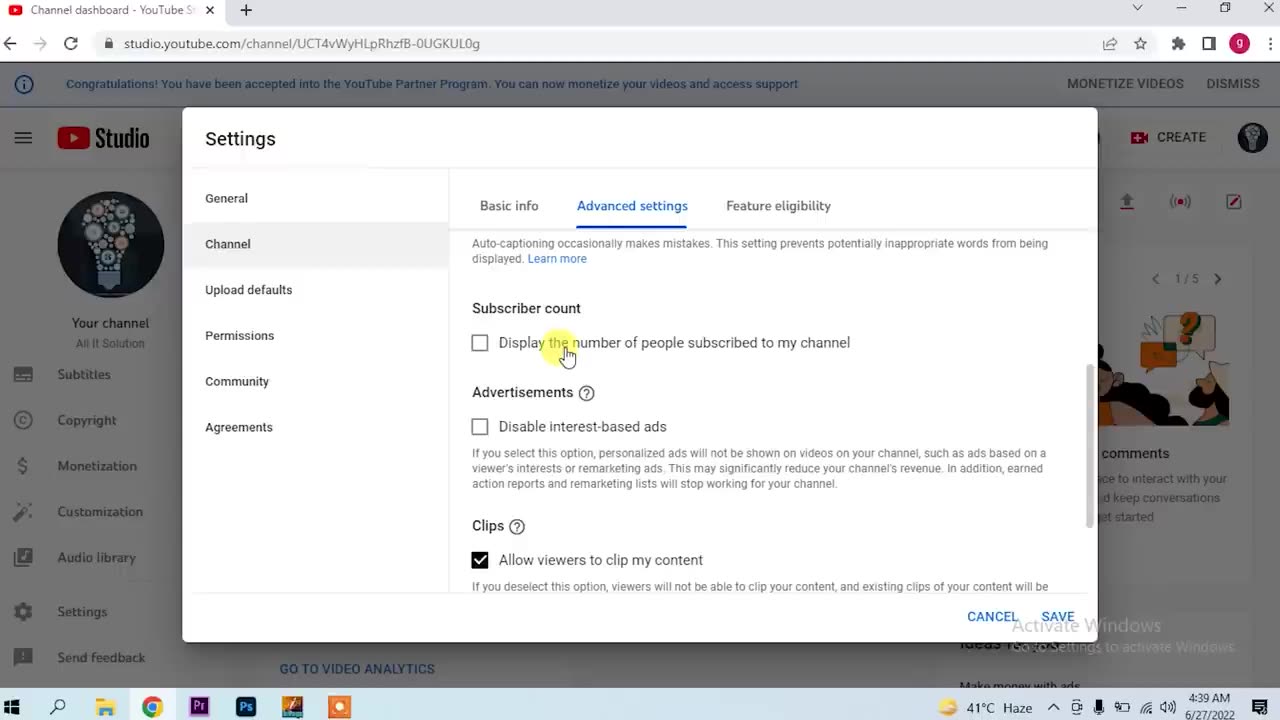
Task: Open File Explorer from the taskbar
Action: 105,707
